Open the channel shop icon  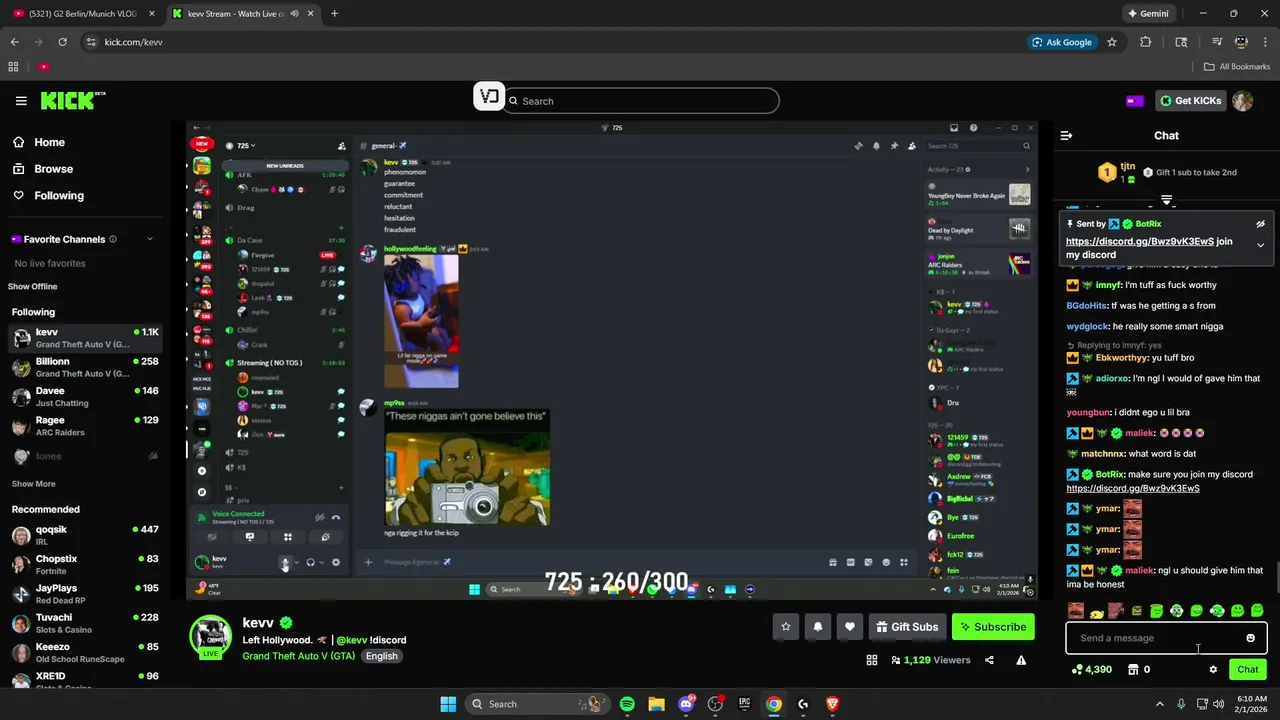coord(1133,670)
